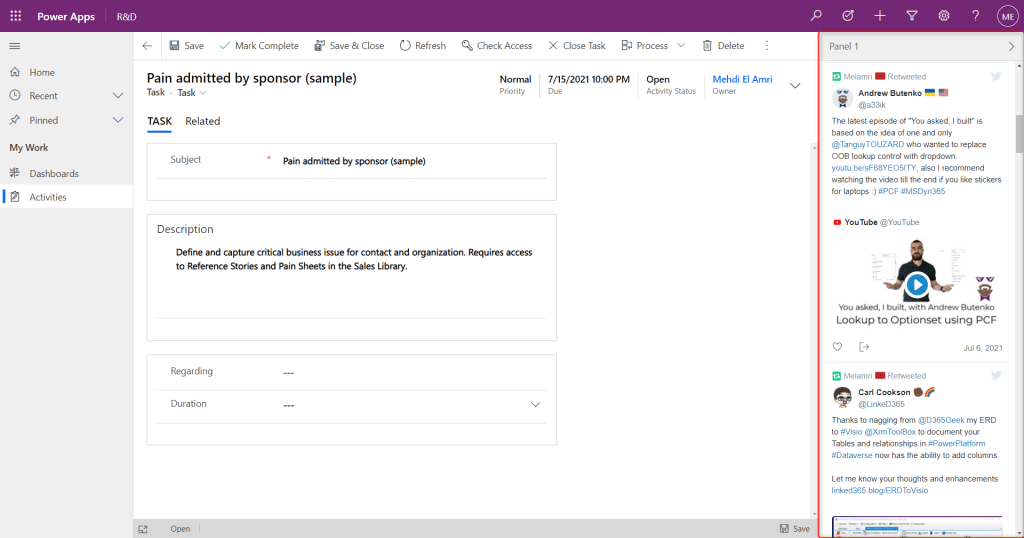
Task: Expand the Recent navigation section
Action: 118,96
